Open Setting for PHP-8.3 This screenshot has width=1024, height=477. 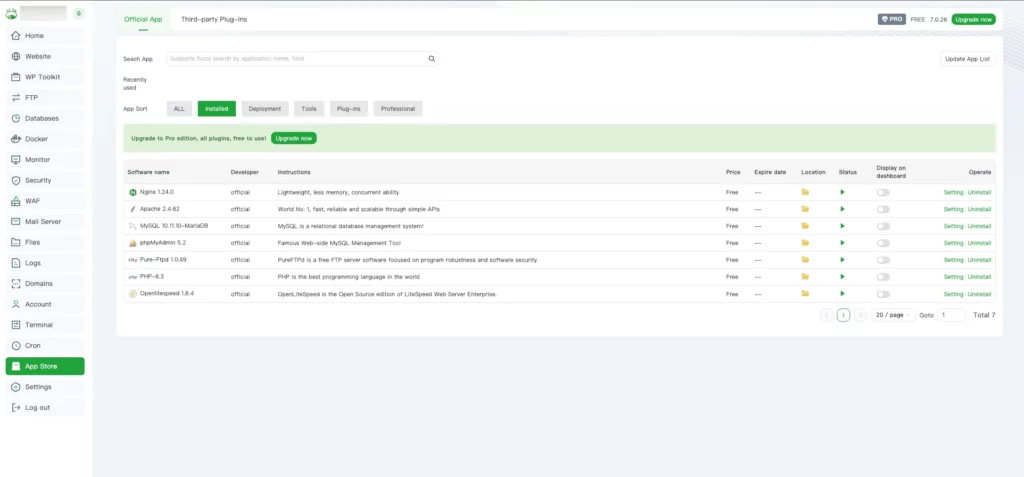953,277
